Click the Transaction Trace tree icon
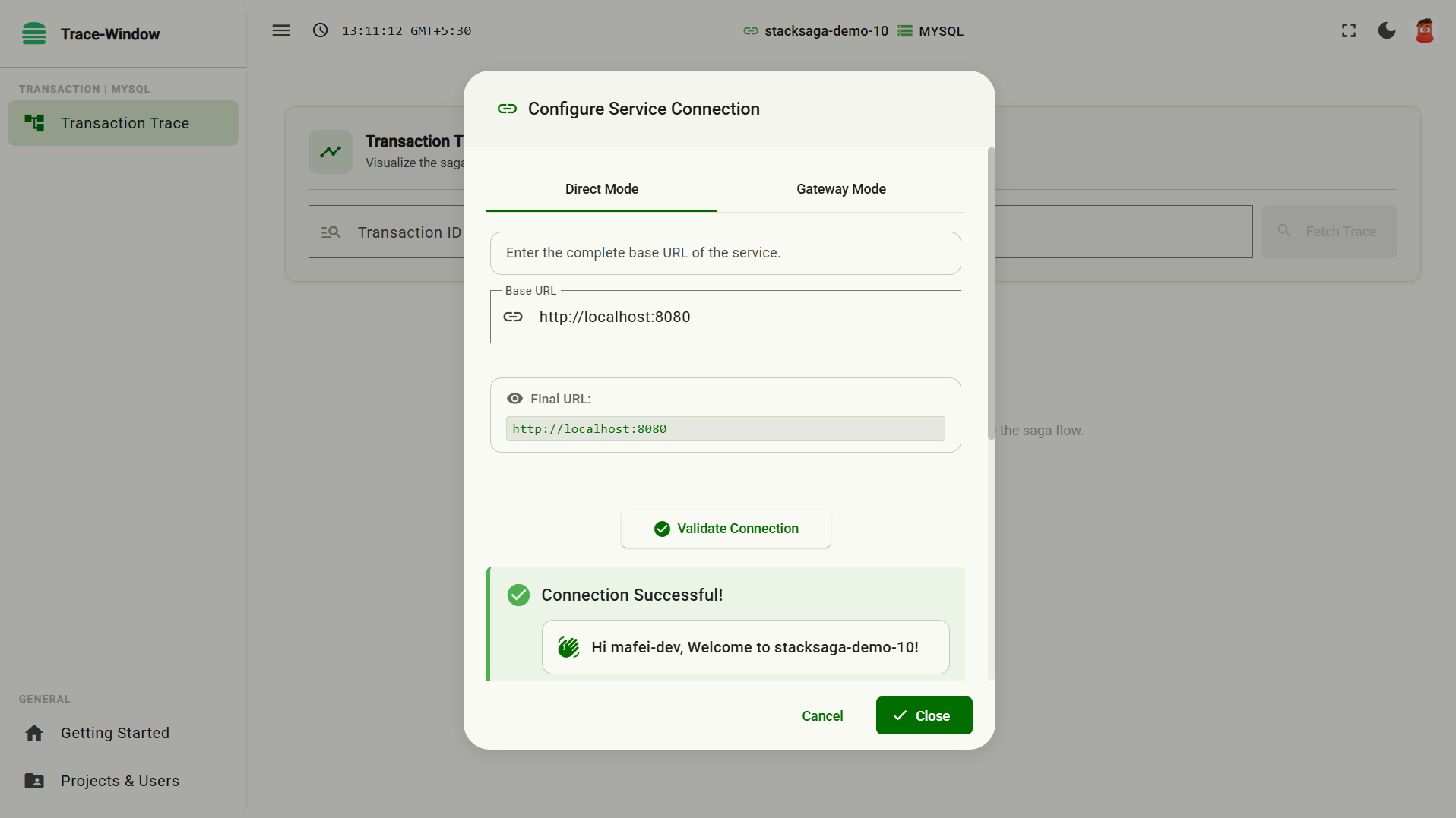 [34, 123]
